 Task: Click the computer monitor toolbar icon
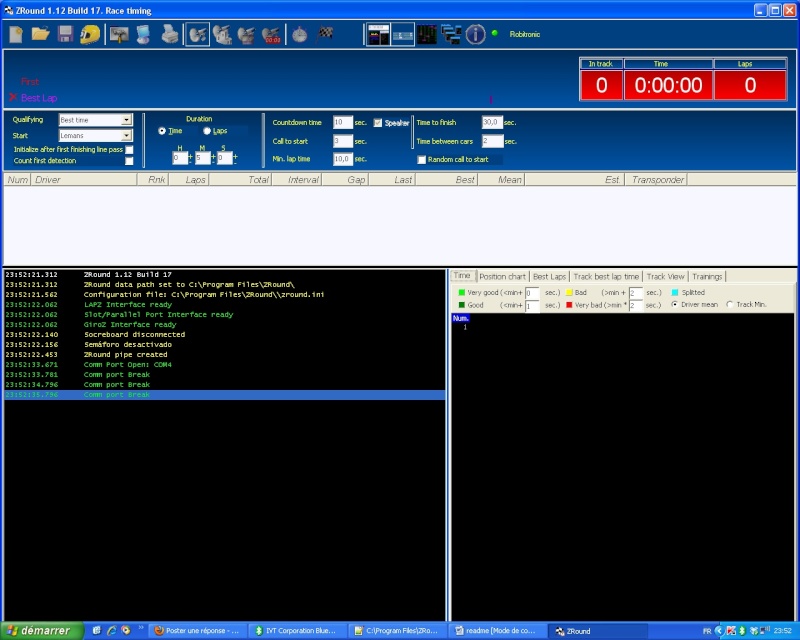(x=143, y=35)
